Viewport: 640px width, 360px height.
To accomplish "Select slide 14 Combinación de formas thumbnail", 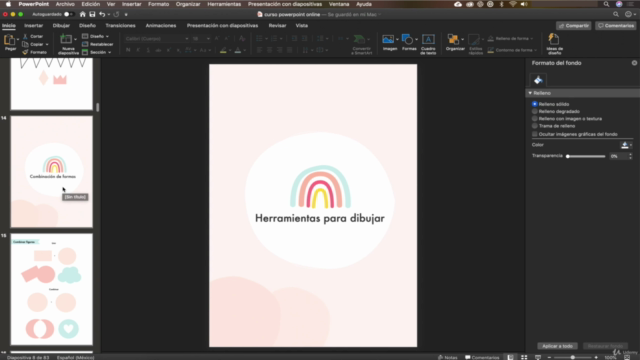I will [51, 172].
